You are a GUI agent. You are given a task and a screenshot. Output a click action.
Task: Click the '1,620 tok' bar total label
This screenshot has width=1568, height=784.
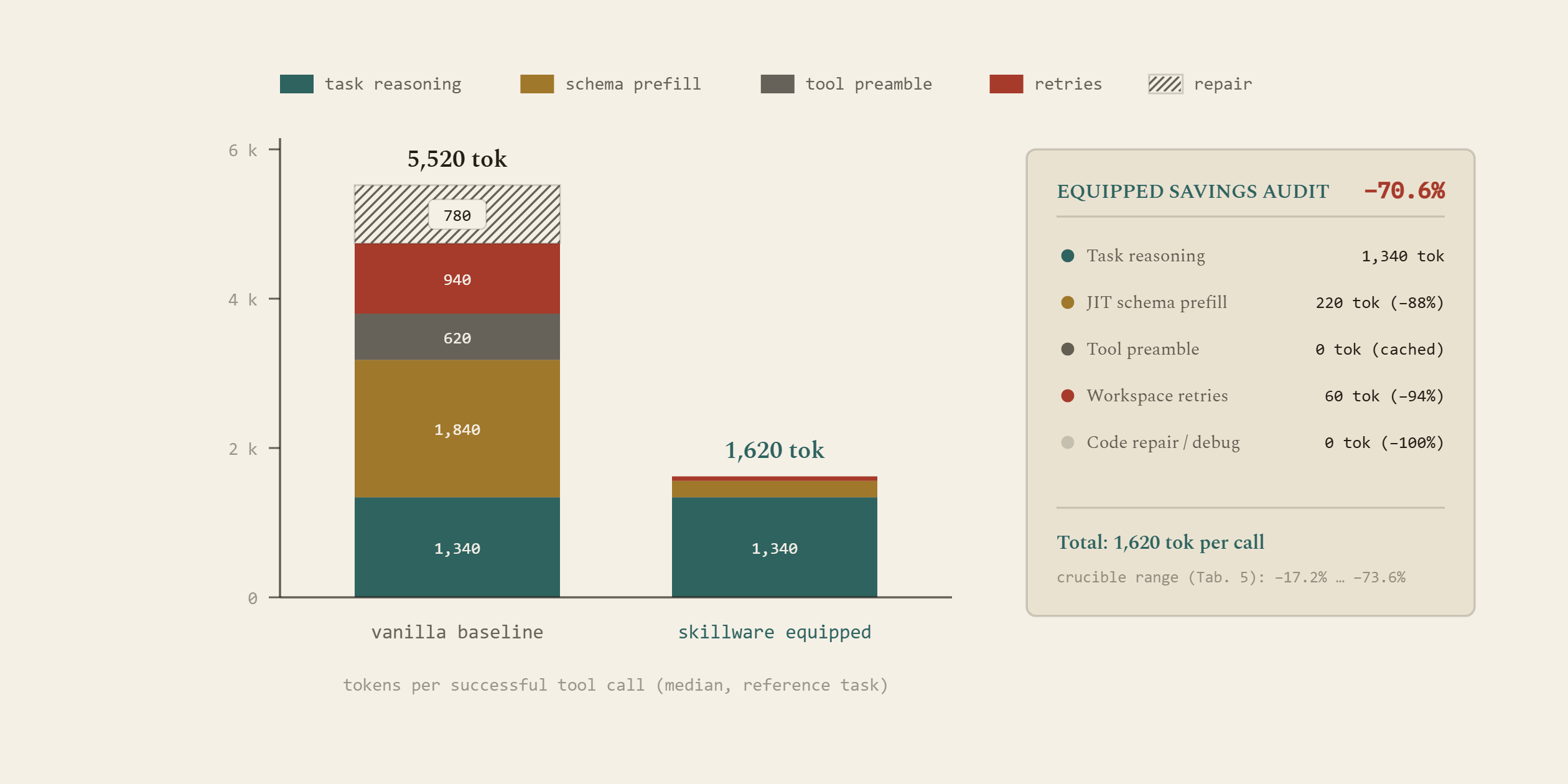pyautogui.click(x=775, y=450)
